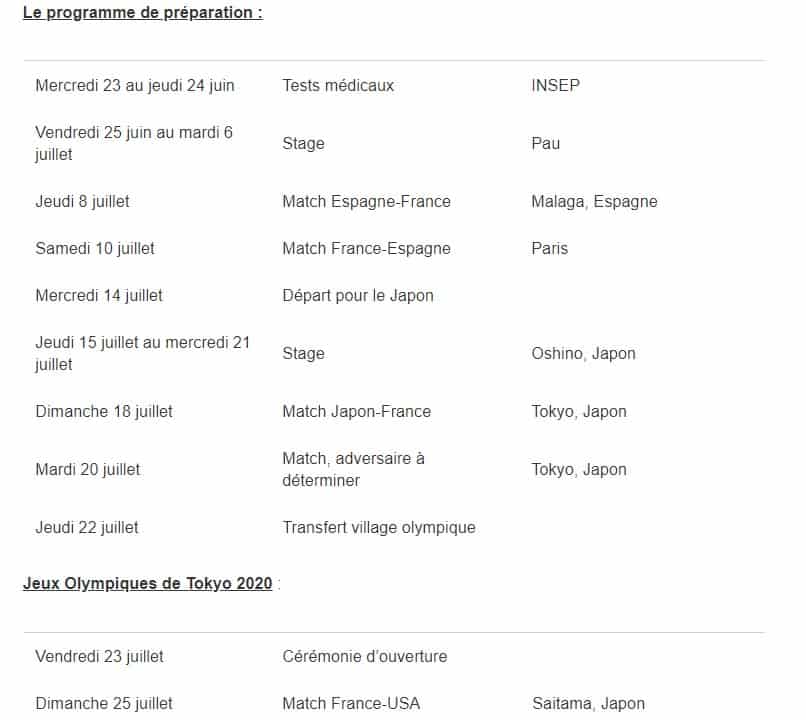Viewport: 806px width, 720px height.
Task: Select the 'Match France-Espagne' entry
Action: pos(366,248)
